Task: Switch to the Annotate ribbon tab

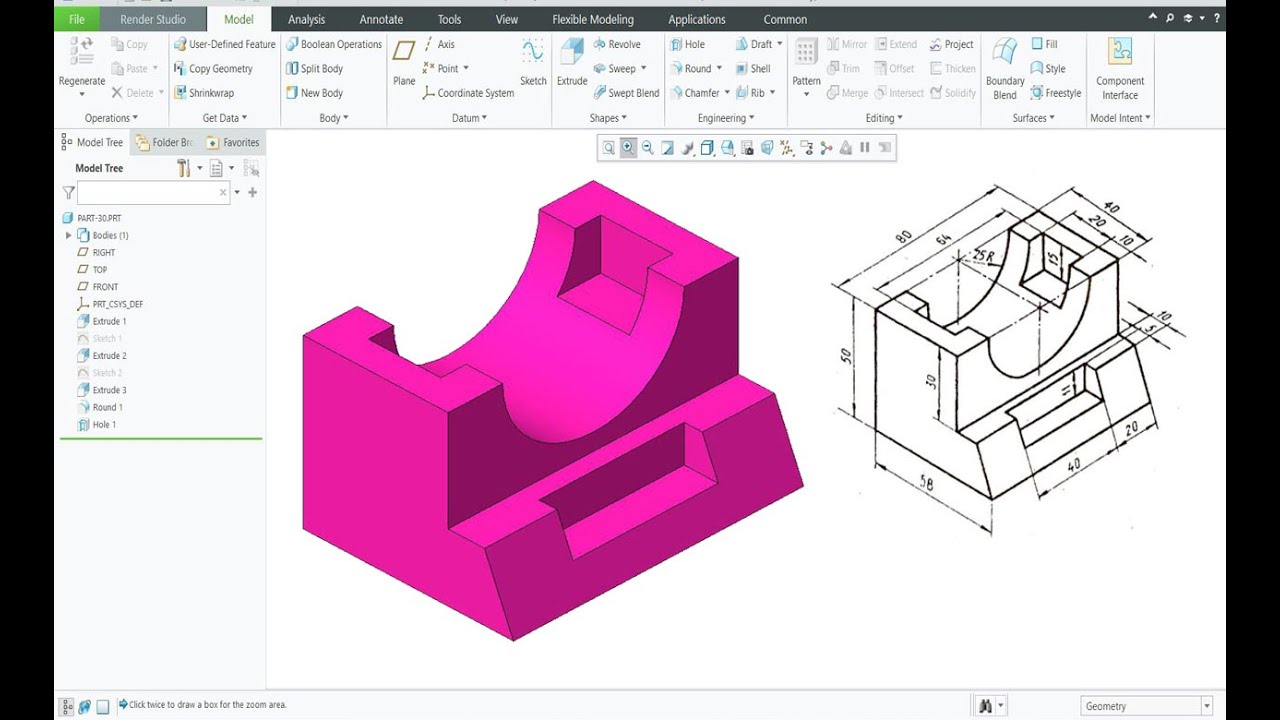Action: tap(381, 19)
